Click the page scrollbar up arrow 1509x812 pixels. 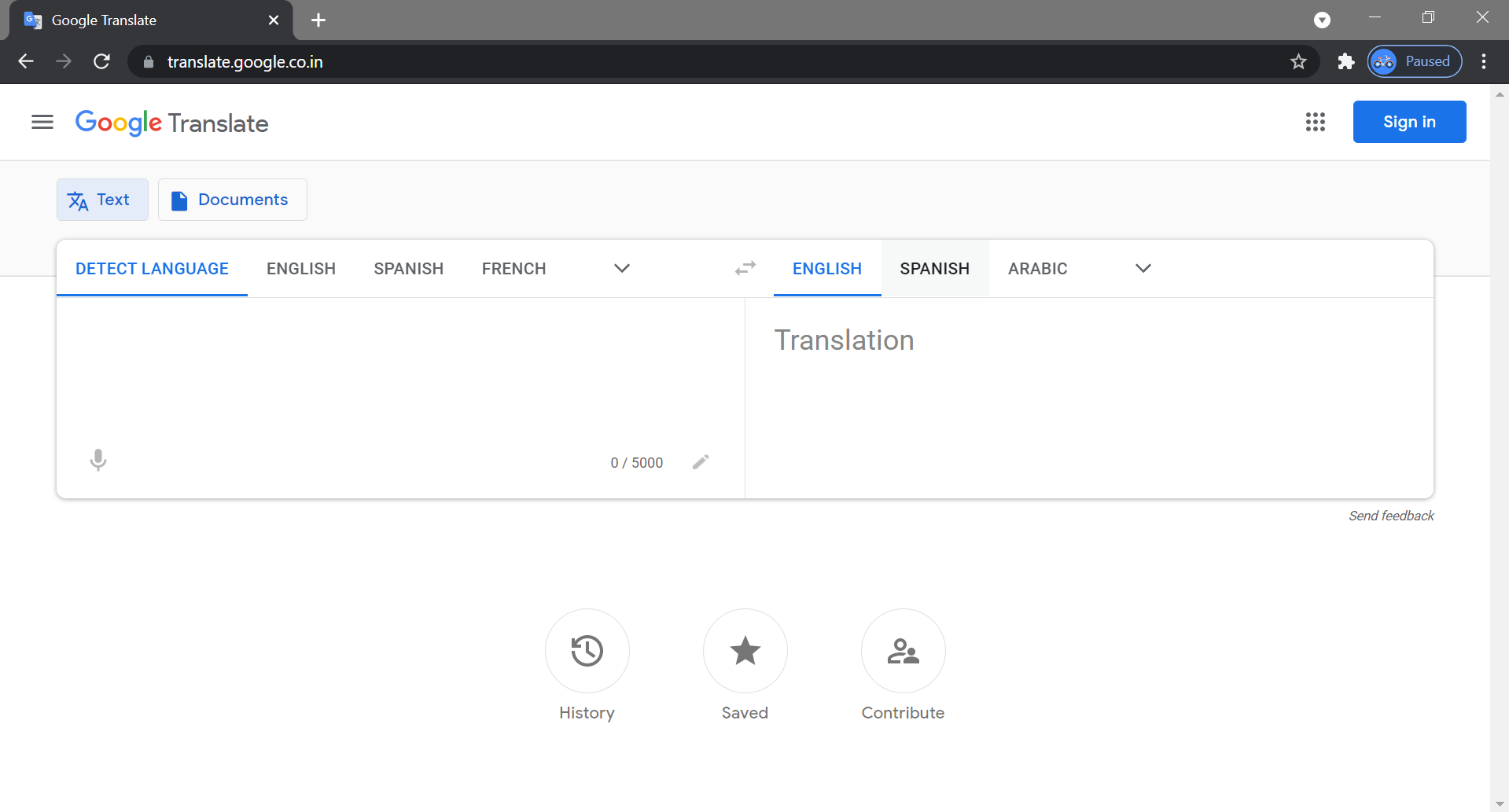[1500, 94]
